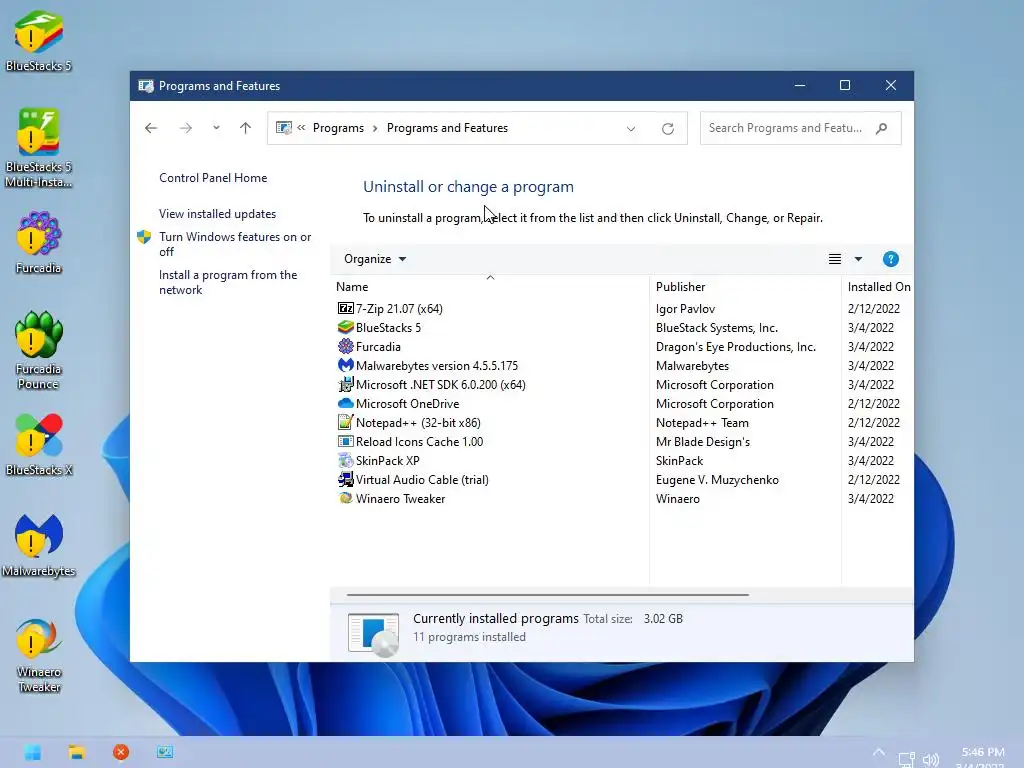
Task: Click the network tray icon
Action: [x=906, y=760]
